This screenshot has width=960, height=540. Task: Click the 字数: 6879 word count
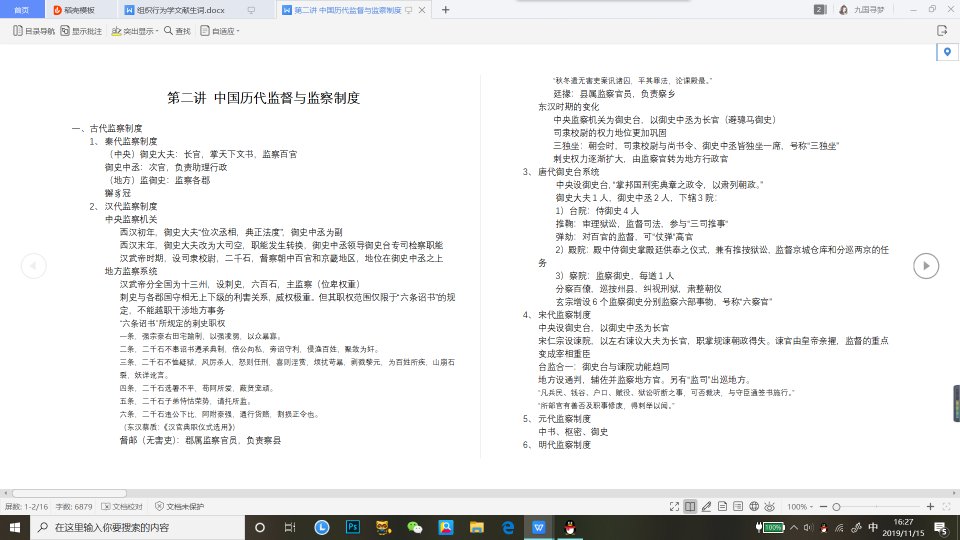(x=74, y=506)
